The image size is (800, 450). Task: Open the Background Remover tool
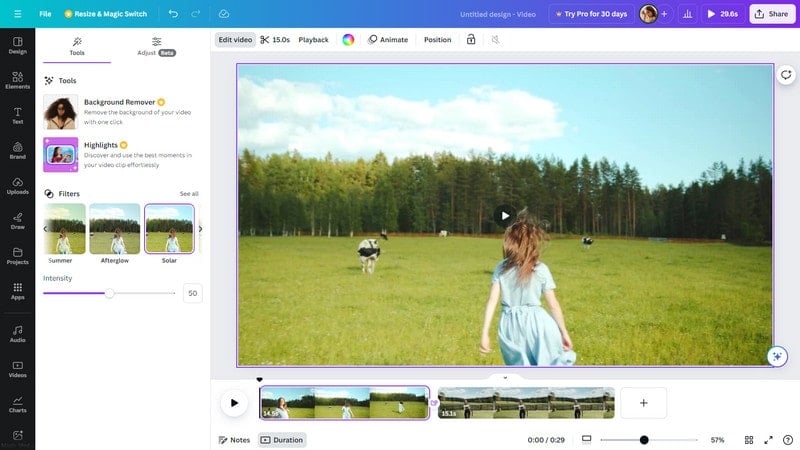(x=118, y=112)
